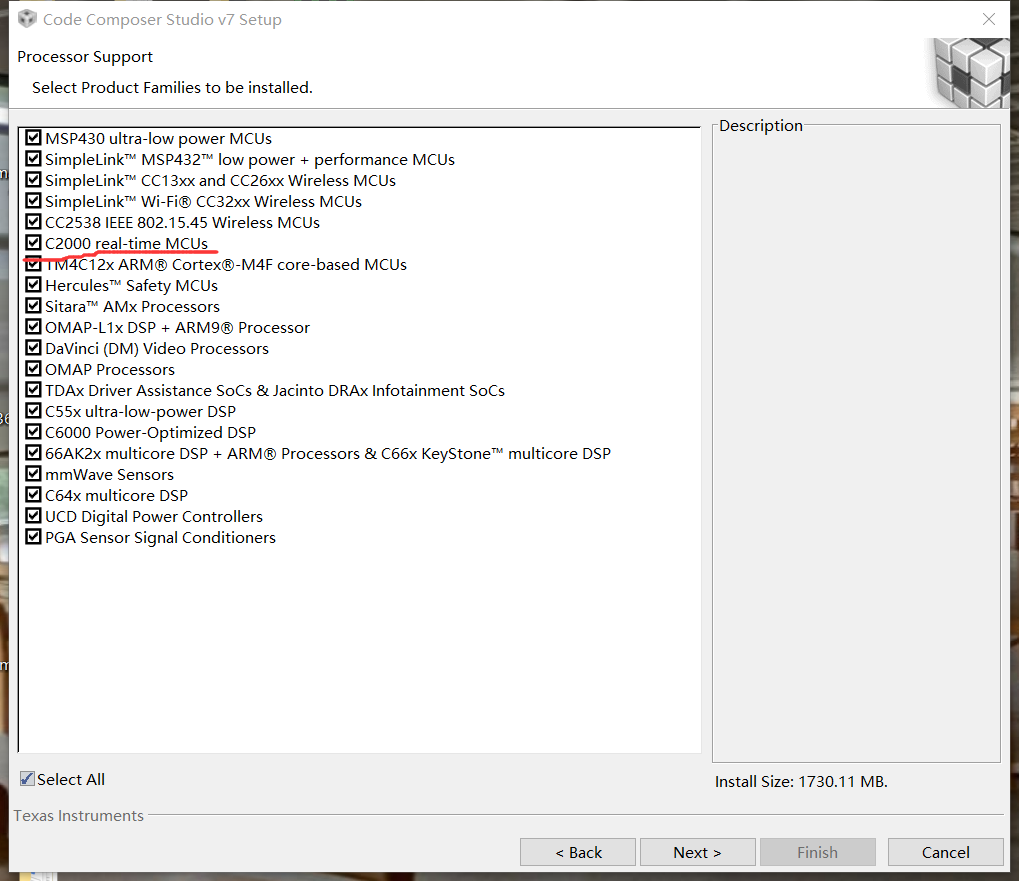Uncheck mmWave Sensors

coord(33,474)
